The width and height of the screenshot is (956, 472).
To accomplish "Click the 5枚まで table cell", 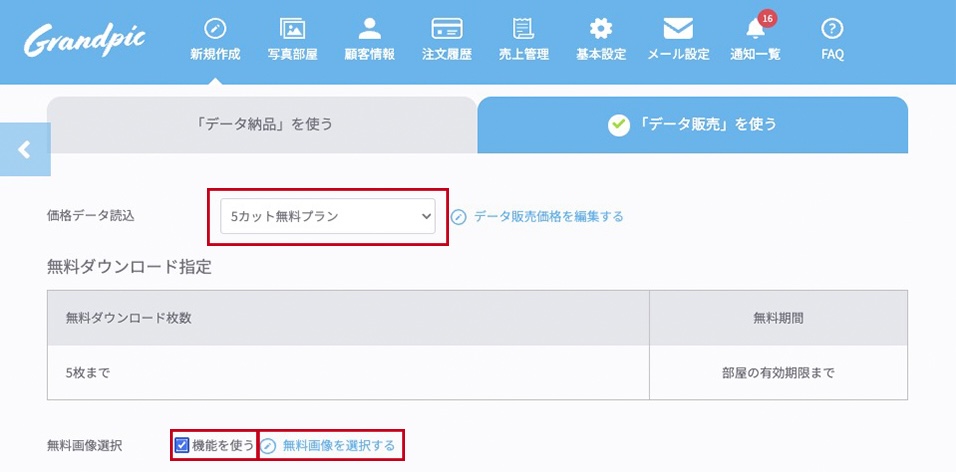I will 348,373.
